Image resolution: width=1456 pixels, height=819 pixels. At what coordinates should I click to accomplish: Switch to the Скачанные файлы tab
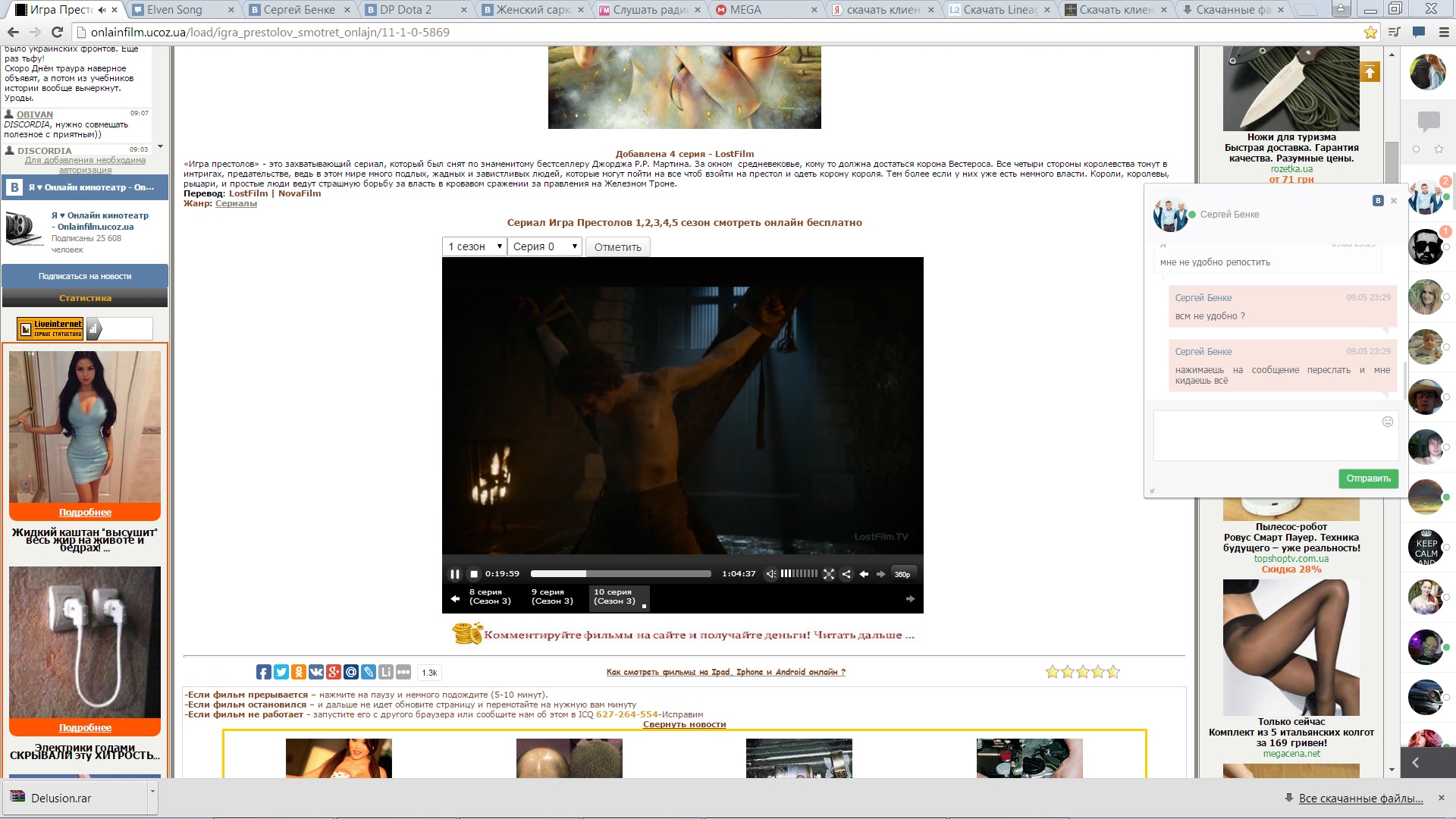1233,10
